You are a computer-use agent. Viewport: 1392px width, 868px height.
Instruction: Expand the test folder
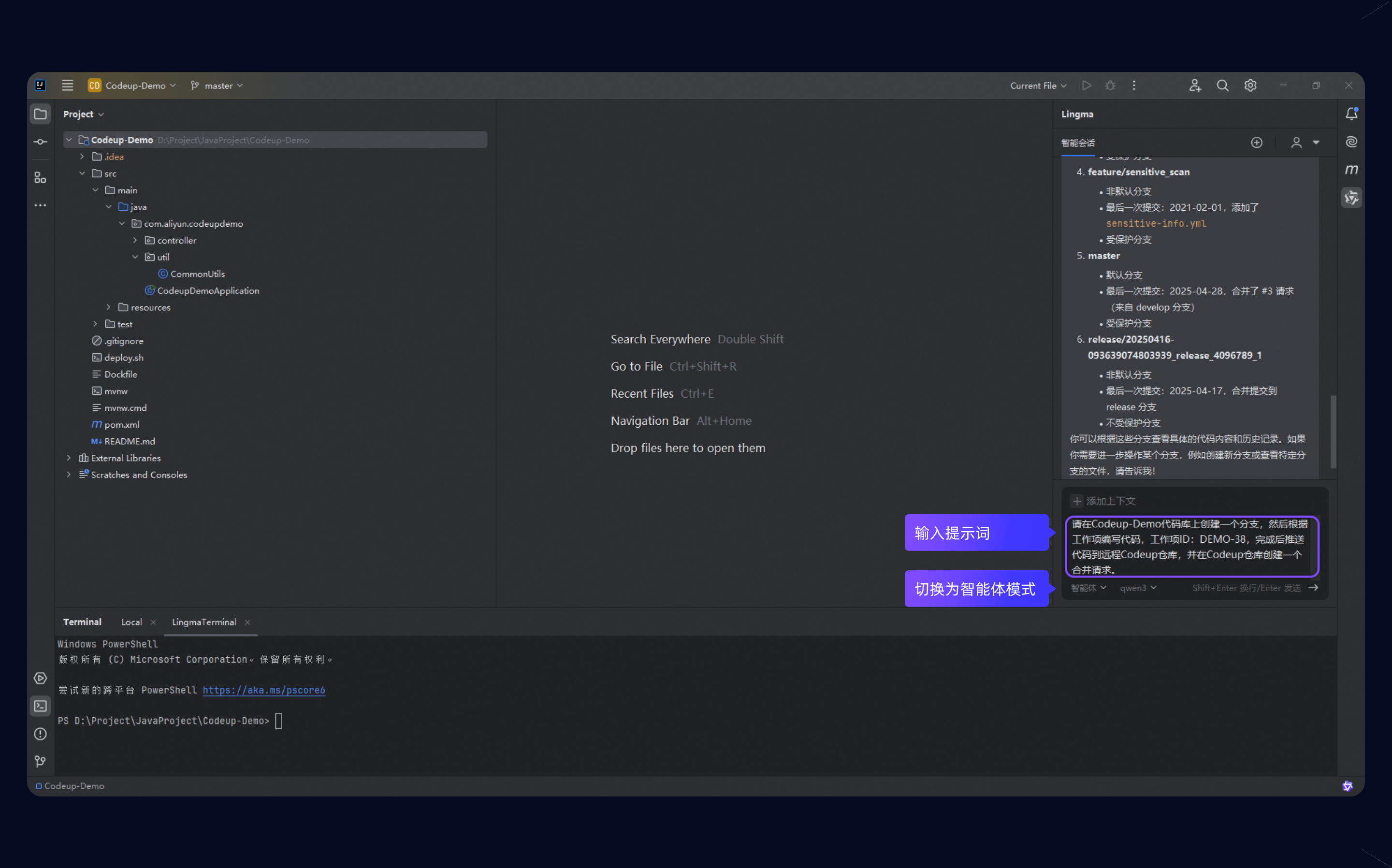[95, 324]
